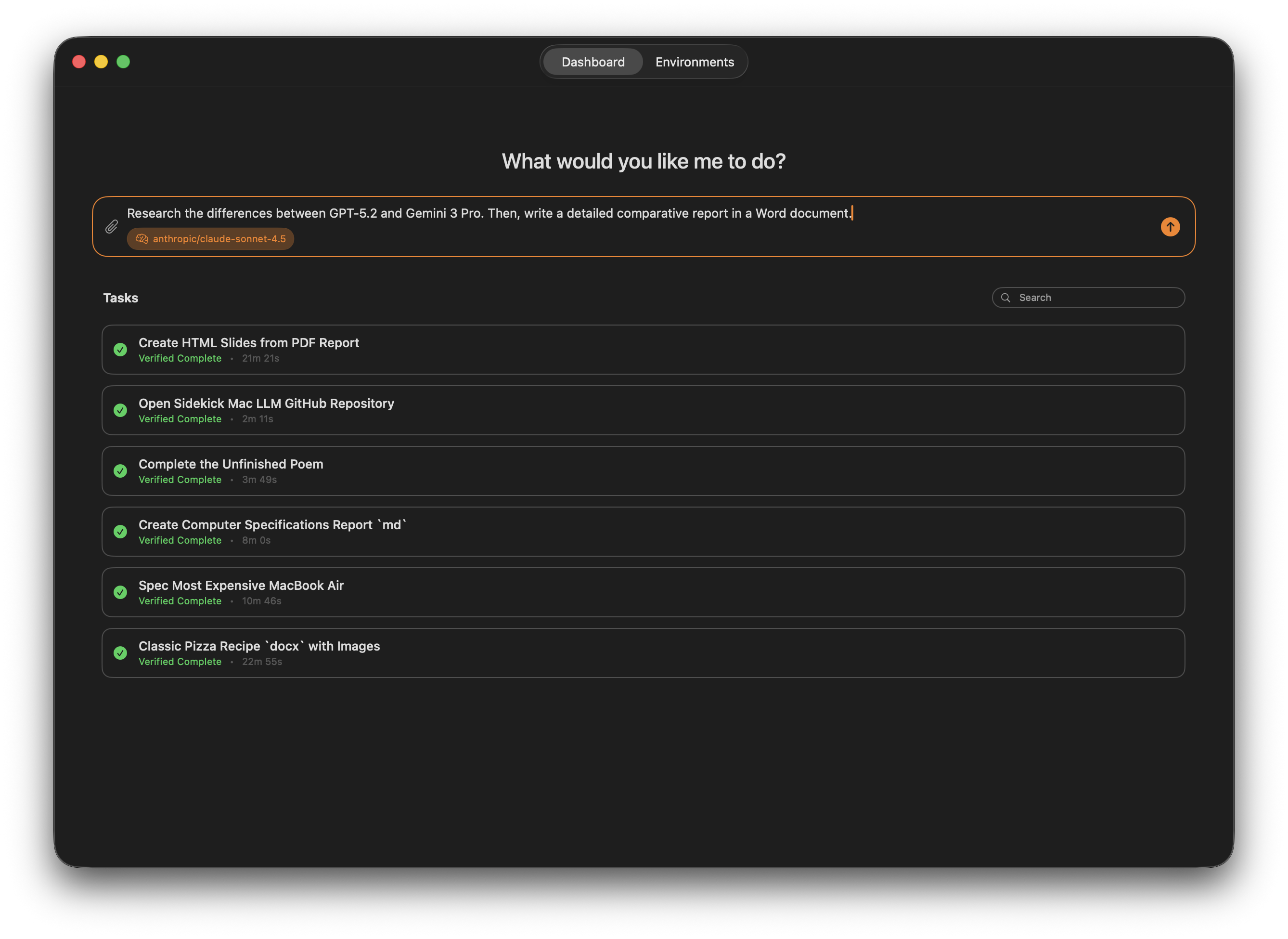Click the checkmark icon on Classic Pizza Recipe task
Screen dimensions: 1288x939
coord(120,653)
